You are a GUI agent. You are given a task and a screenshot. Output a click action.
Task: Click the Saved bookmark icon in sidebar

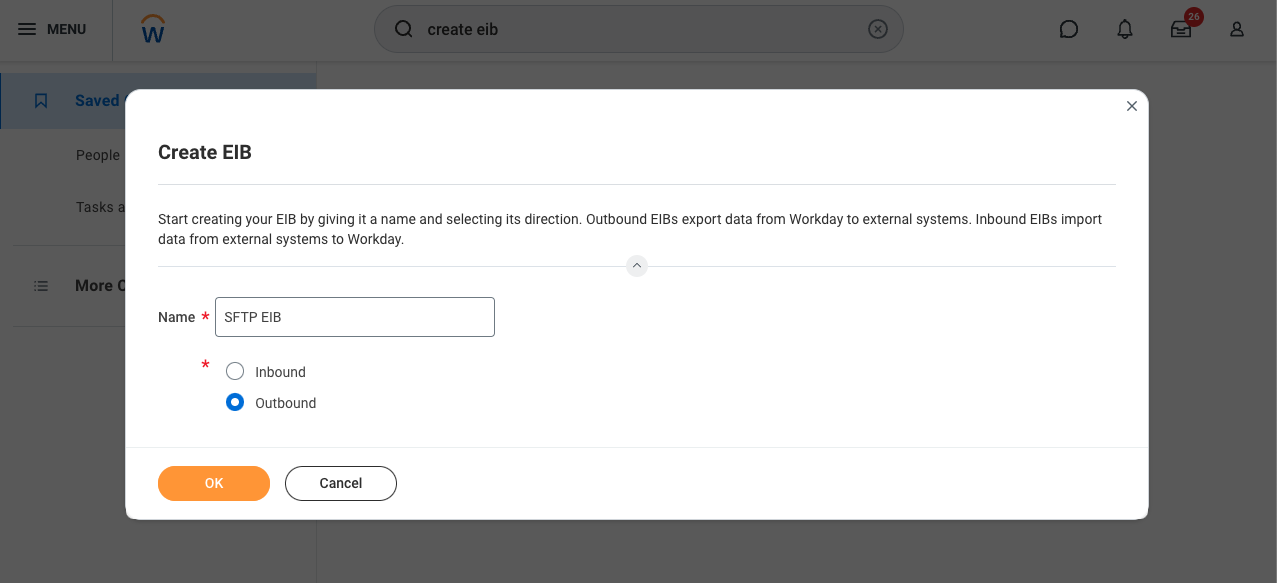point(41,101)
